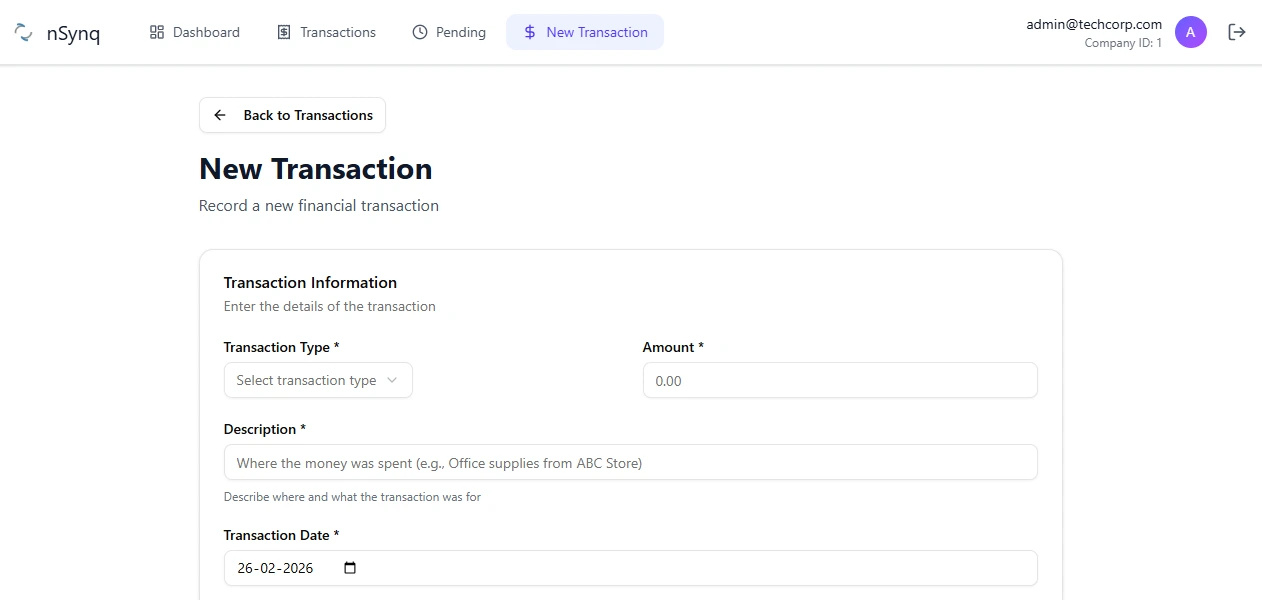Focus the Description input field

[x=630, y=462]
